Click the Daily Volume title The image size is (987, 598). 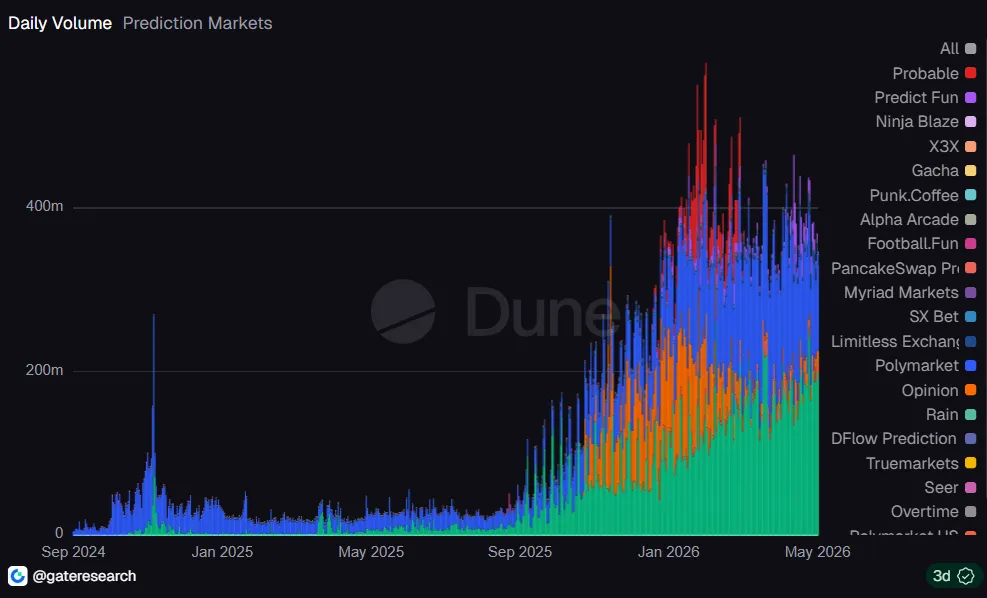pyautogui.click(x=60, y=23)
